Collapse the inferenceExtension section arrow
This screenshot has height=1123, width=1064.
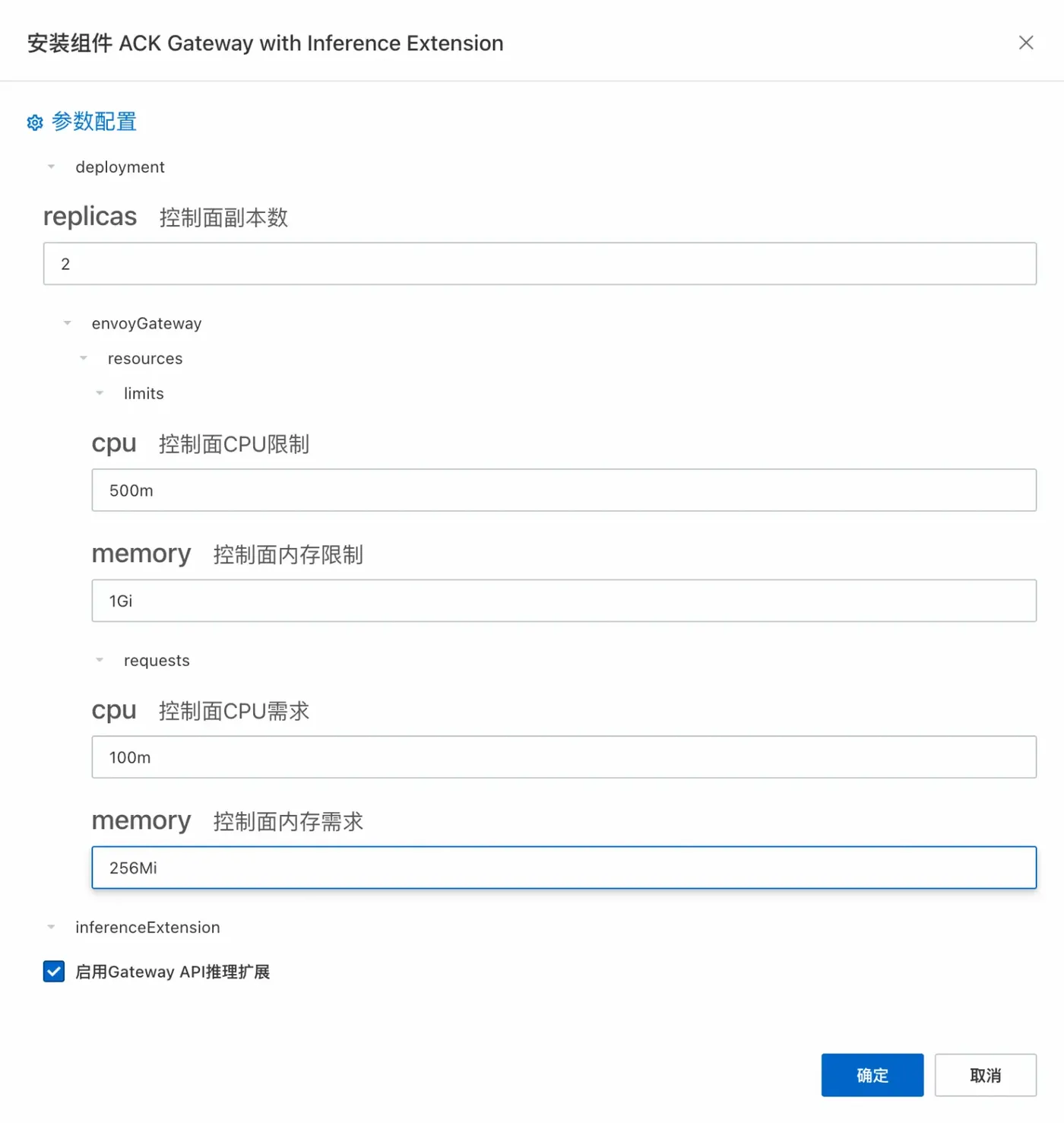coord(51,927)
